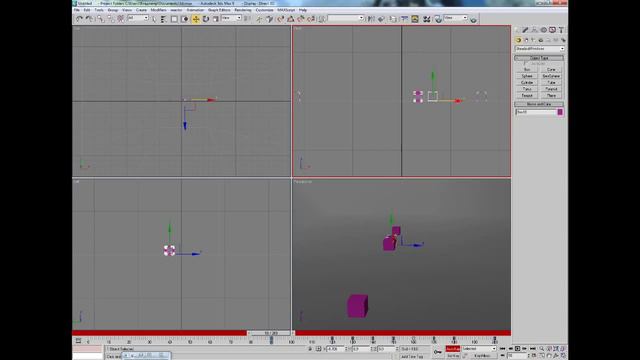640x360 pixels.
Task: Click Pan View hand icon
Action: (x=549, y=356)
